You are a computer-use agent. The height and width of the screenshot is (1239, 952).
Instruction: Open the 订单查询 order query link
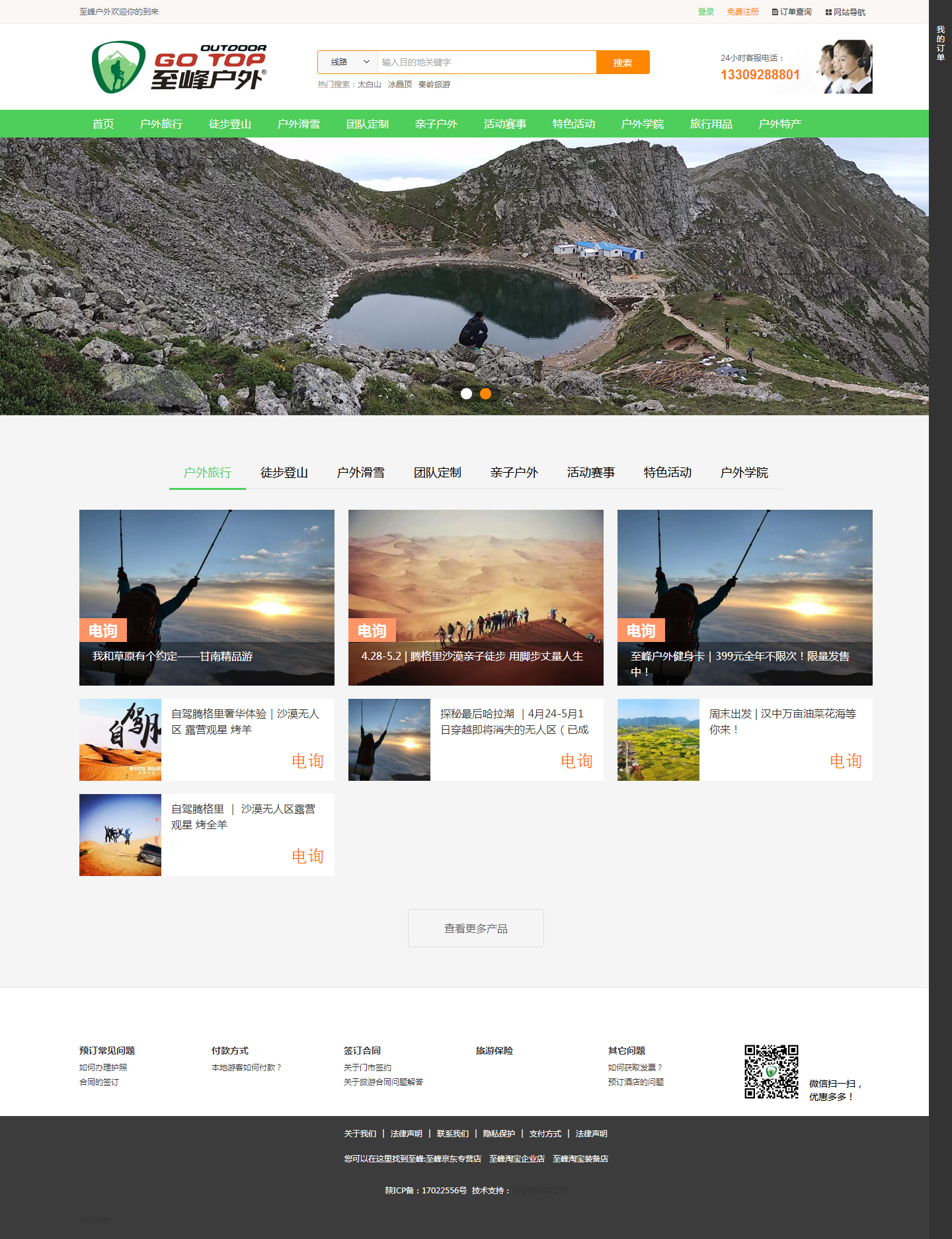point(791,12)
